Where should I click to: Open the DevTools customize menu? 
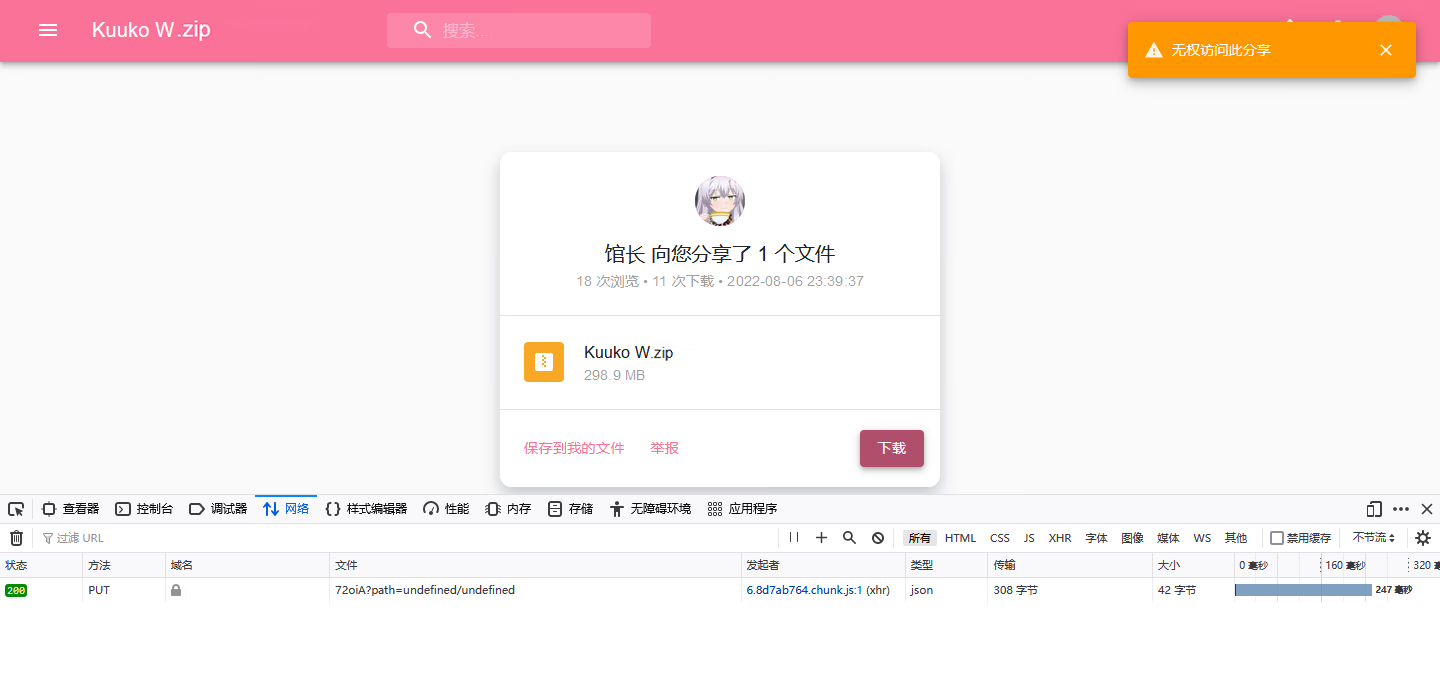click(x=1400, y=509)
